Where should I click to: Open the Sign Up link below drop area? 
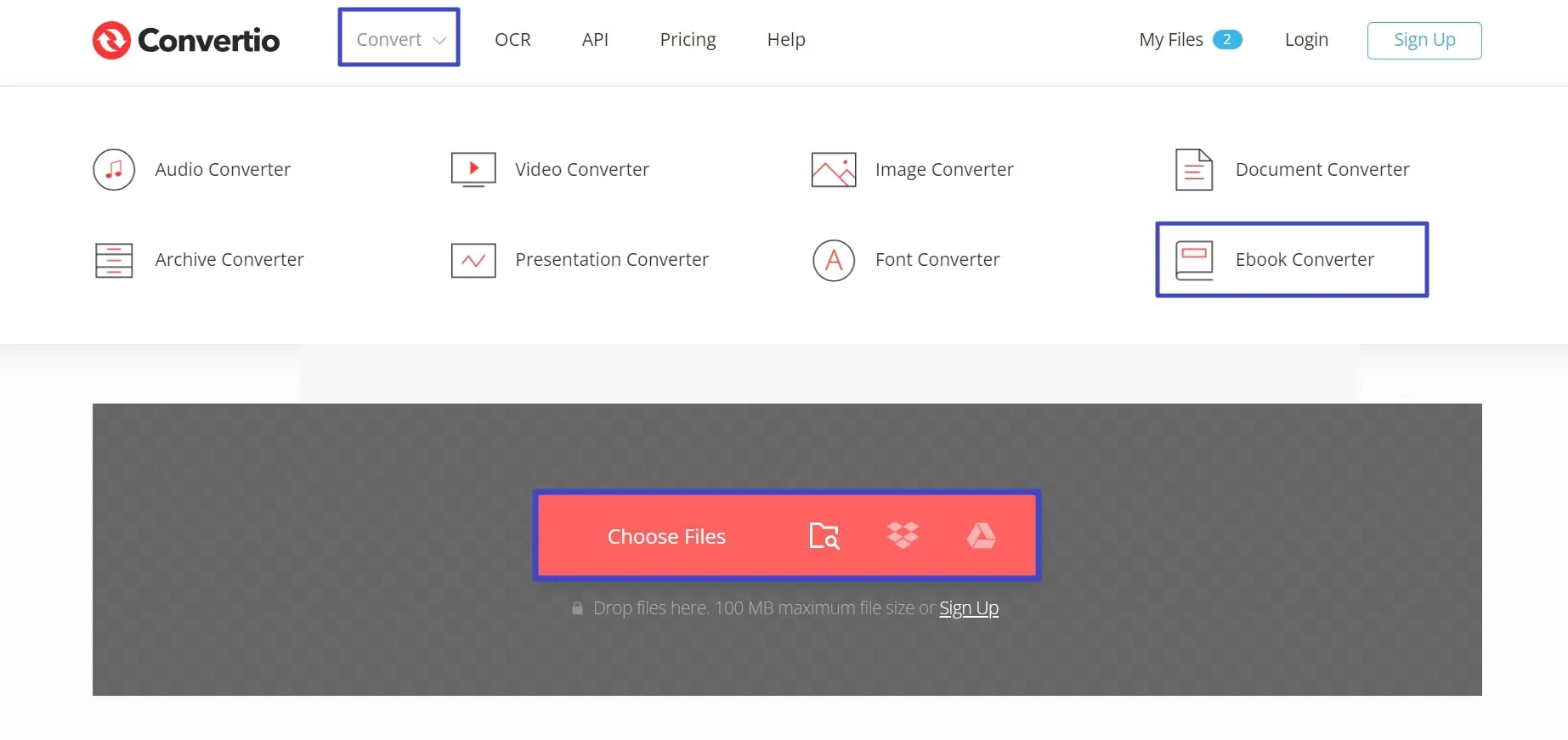pyautogui.click(x=968, y=607)
